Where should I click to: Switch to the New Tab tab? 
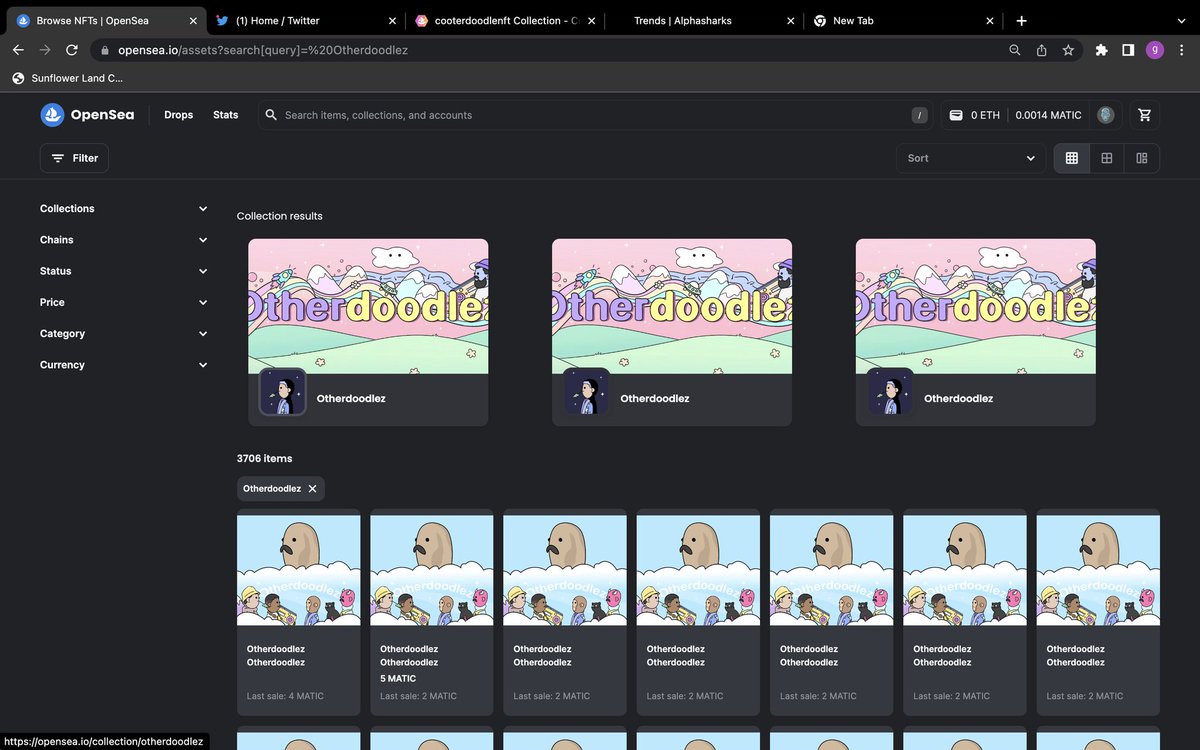(903, 20)
